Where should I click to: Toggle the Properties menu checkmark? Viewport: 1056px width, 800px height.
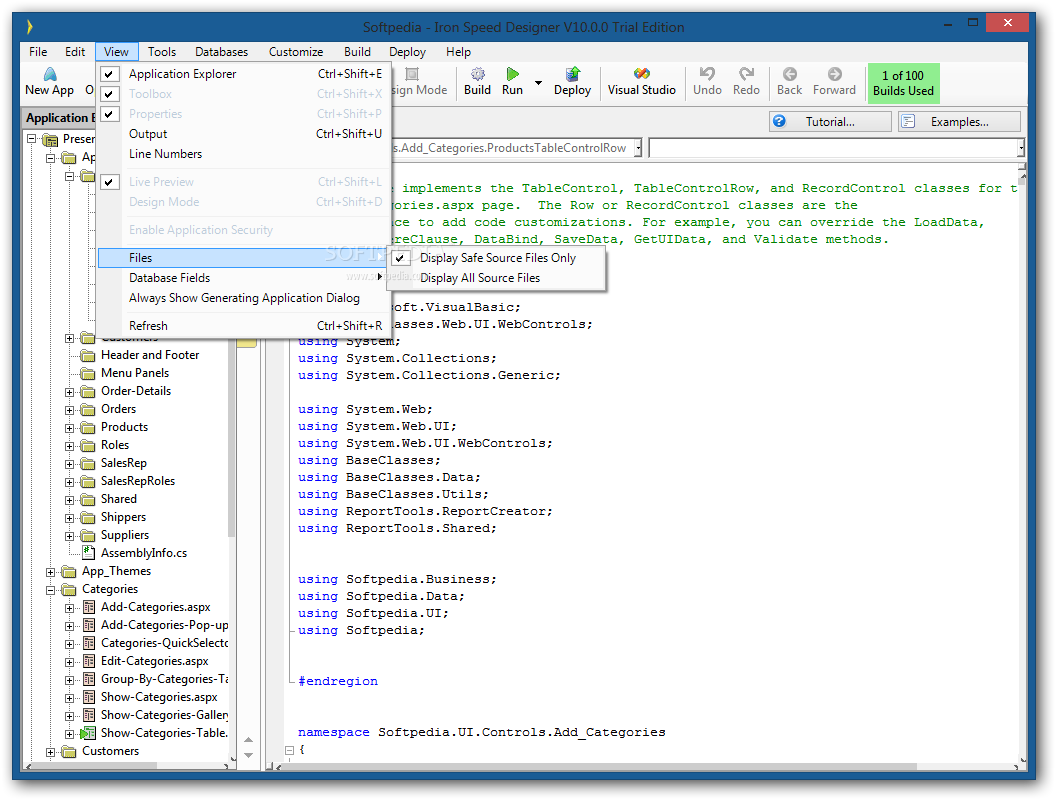coord(110,114)
